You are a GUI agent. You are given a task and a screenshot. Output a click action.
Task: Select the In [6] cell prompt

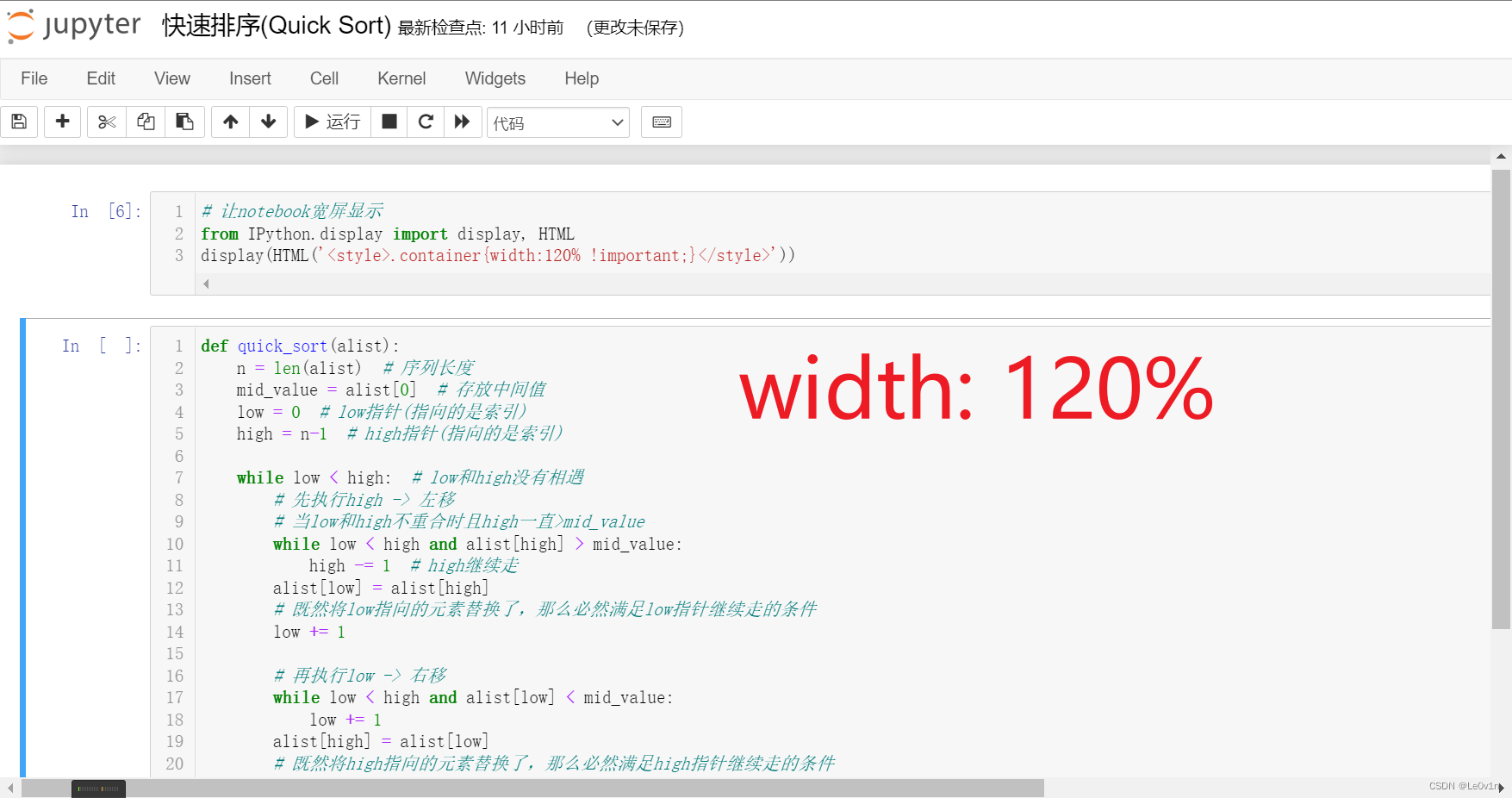tap(105, 211)
